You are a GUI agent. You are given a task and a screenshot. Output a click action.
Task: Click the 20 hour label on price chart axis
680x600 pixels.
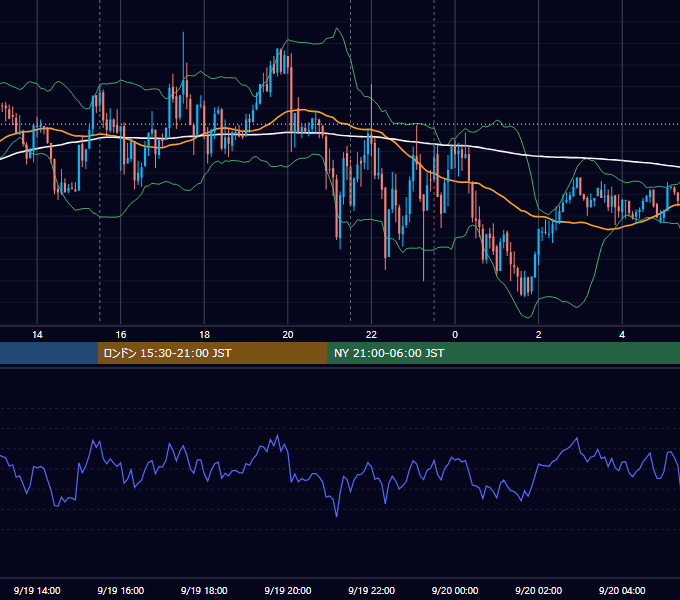coord(288,335)
